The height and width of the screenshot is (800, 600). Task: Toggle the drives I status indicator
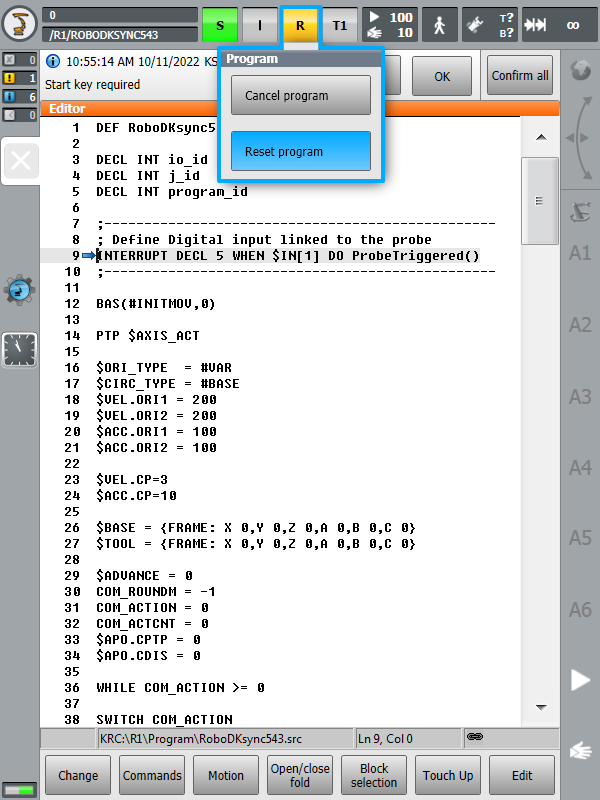coord(260,24)
